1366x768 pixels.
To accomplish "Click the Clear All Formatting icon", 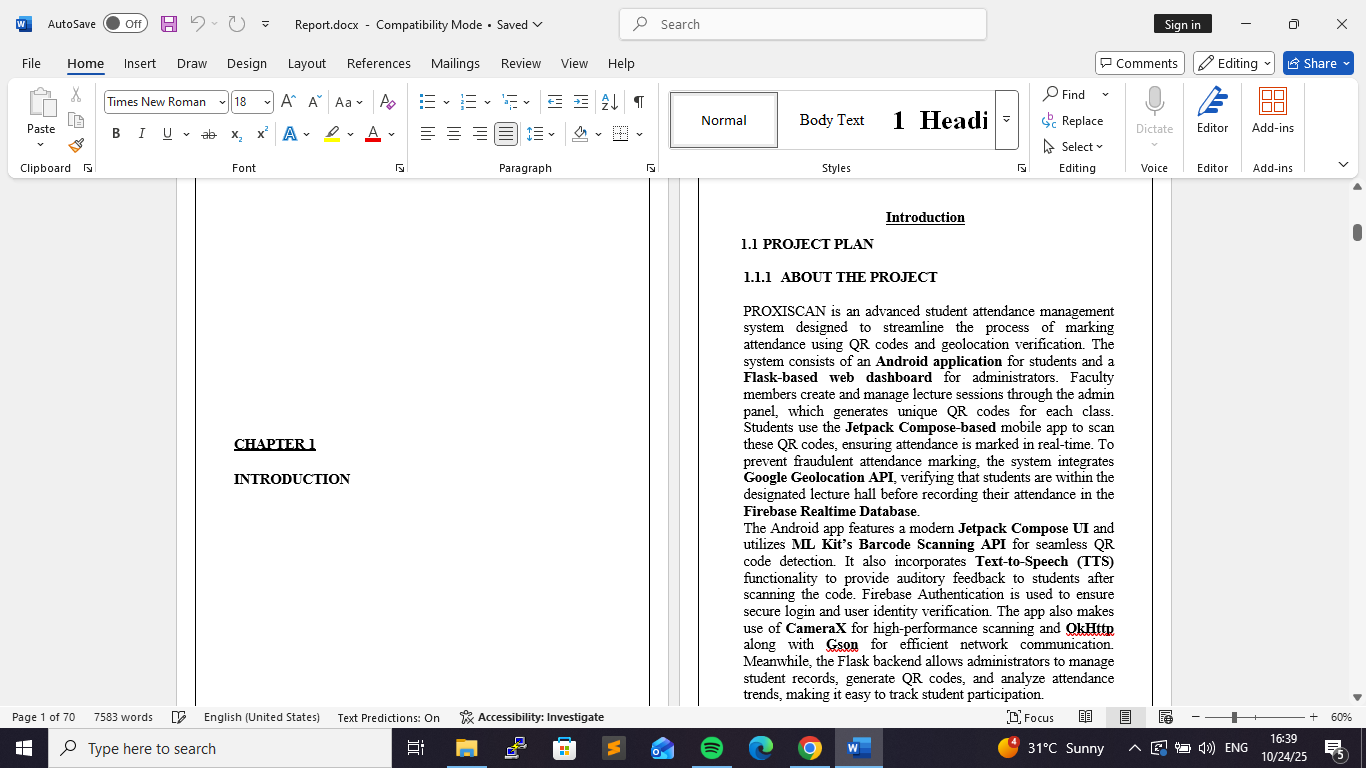I will [388, 102].
